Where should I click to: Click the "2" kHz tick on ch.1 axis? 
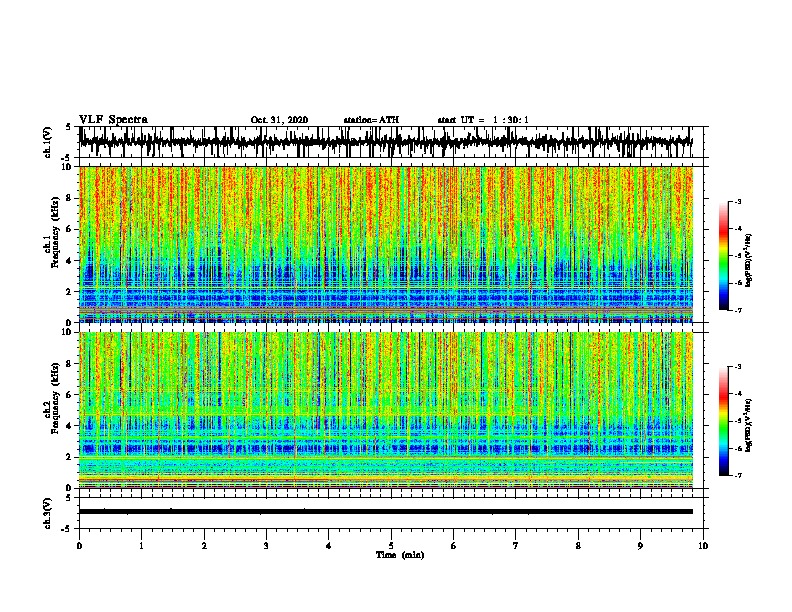70,291
